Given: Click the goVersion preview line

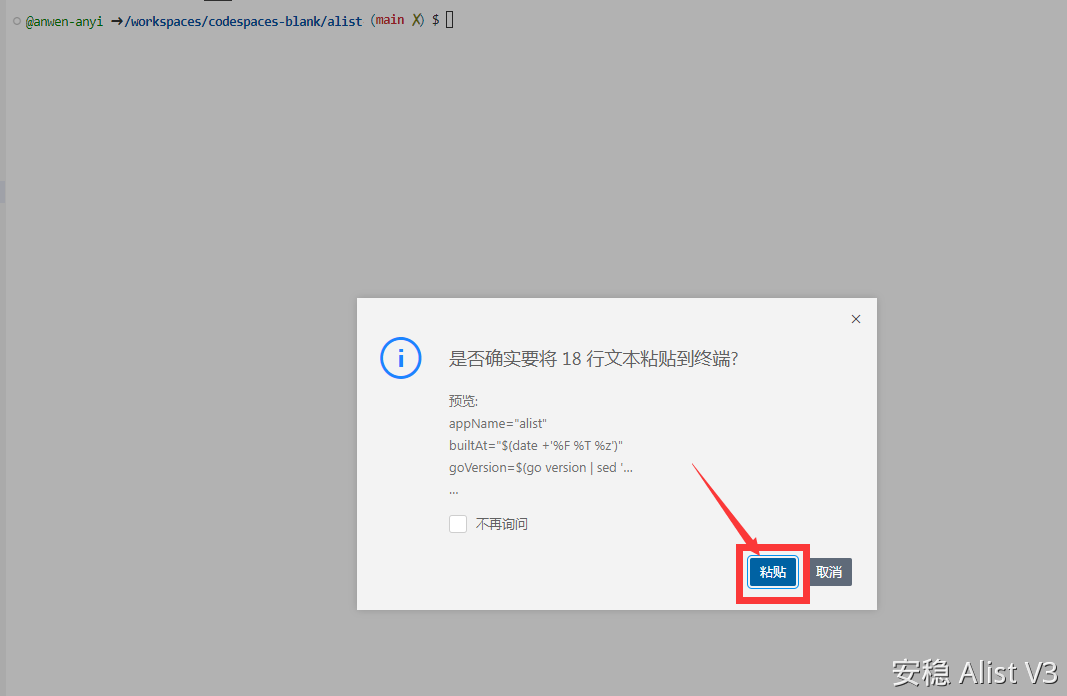Looking at the screenshot, I should (x=541, y=467).
